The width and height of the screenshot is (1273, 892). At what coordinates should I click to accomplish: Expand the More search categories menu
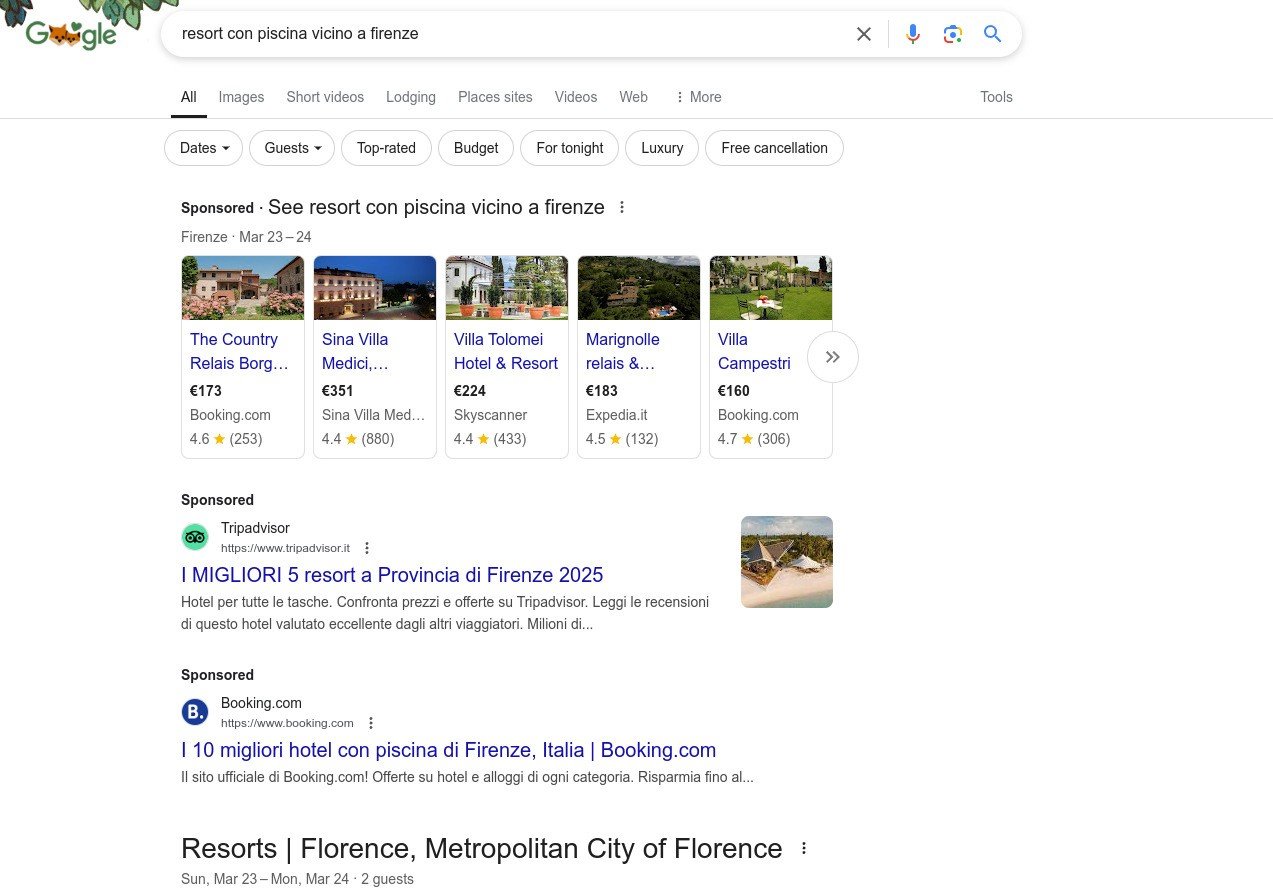pos(698,97)
